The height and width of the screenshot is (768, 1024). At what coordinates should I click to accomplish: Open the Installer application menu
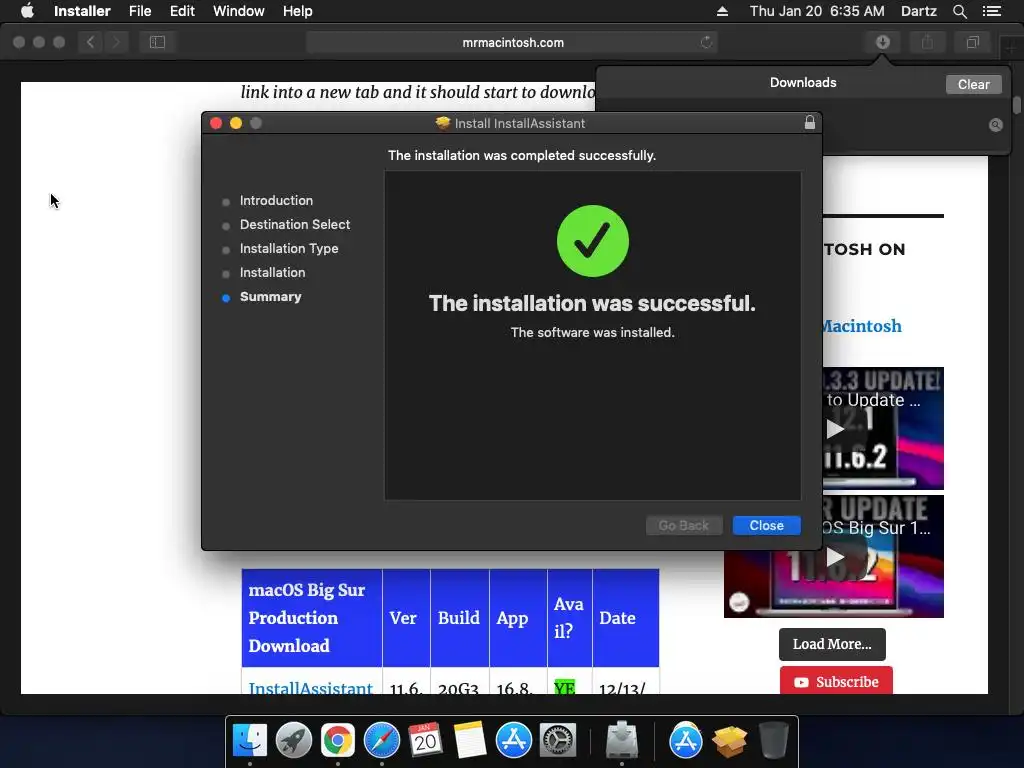(x=82, y=11)
